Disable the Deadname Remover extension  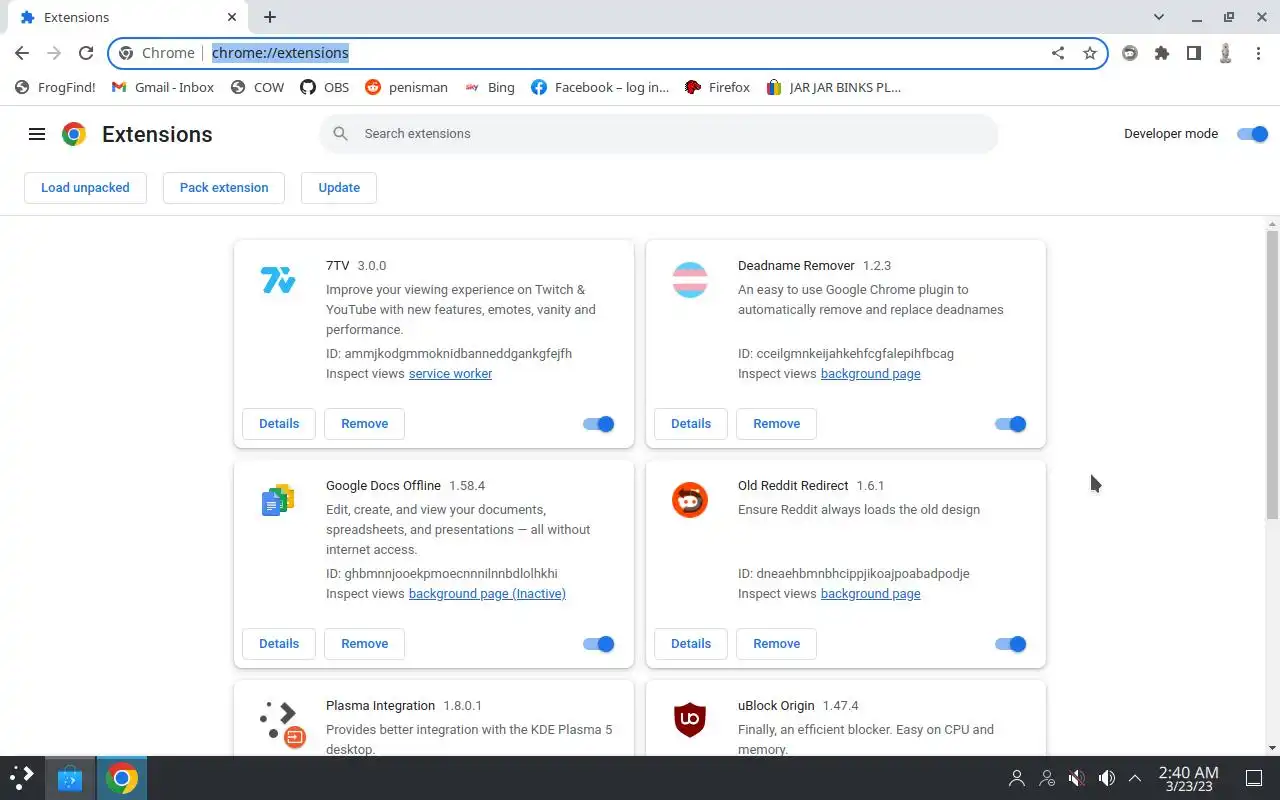(1011, 424)
